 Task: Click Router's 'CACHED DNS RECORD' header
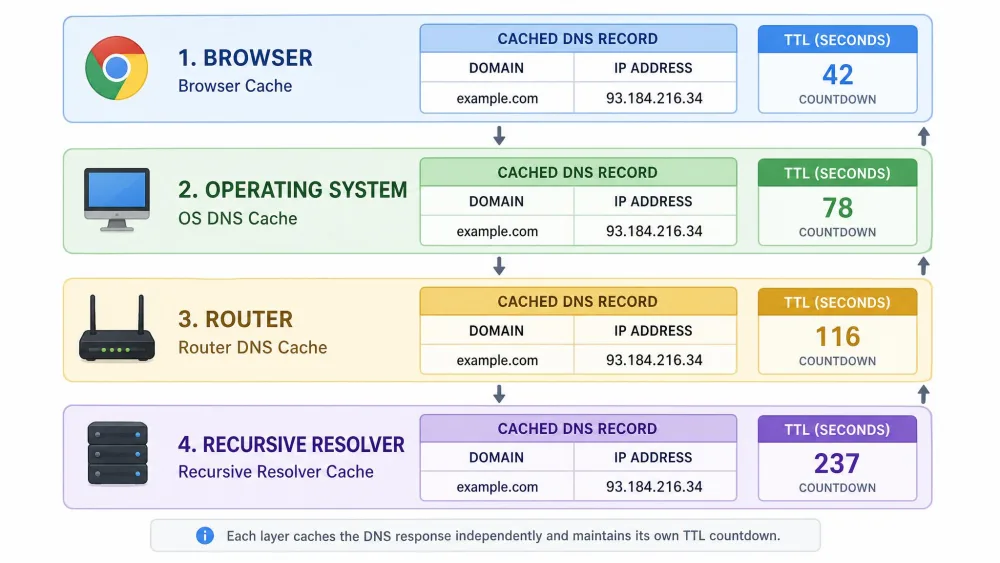[x=578, y=302]
